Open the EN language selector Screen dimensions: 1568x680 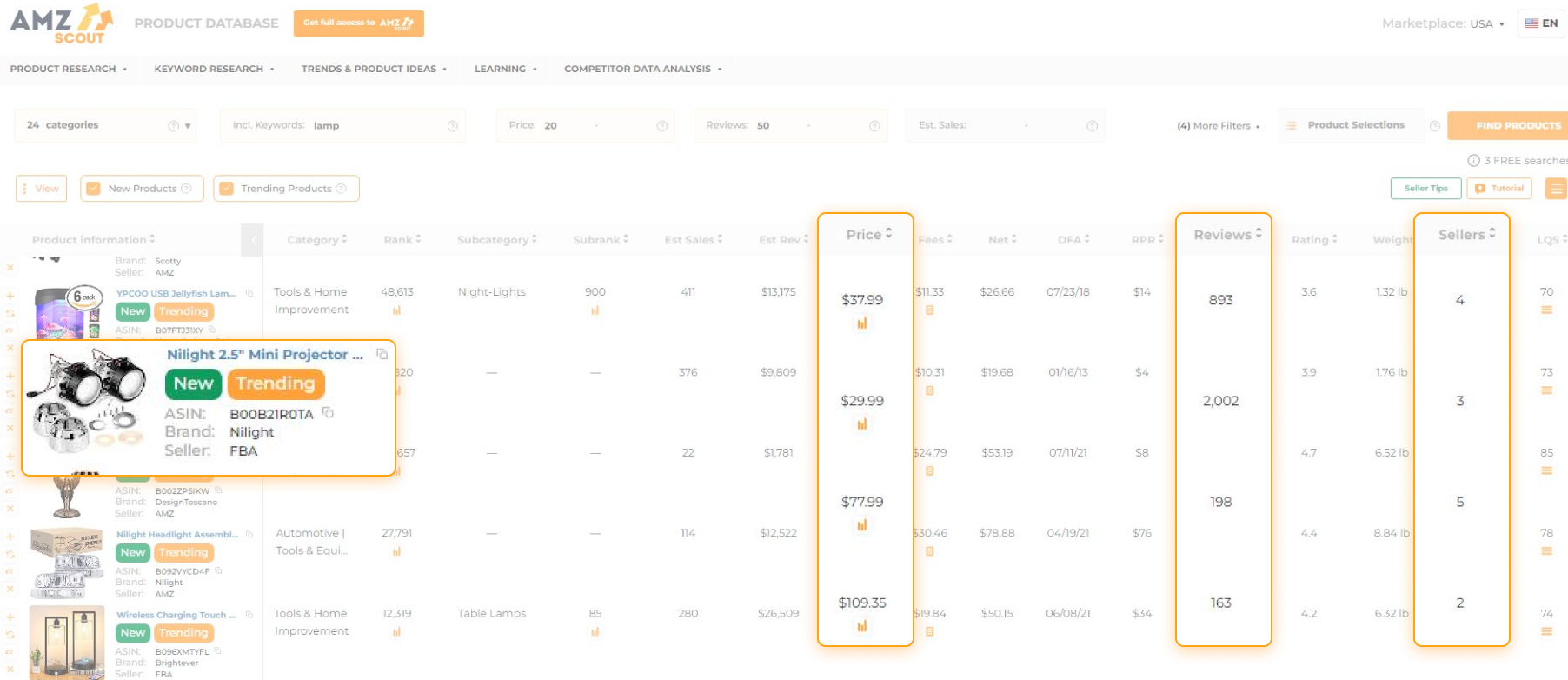(1541, 23)
